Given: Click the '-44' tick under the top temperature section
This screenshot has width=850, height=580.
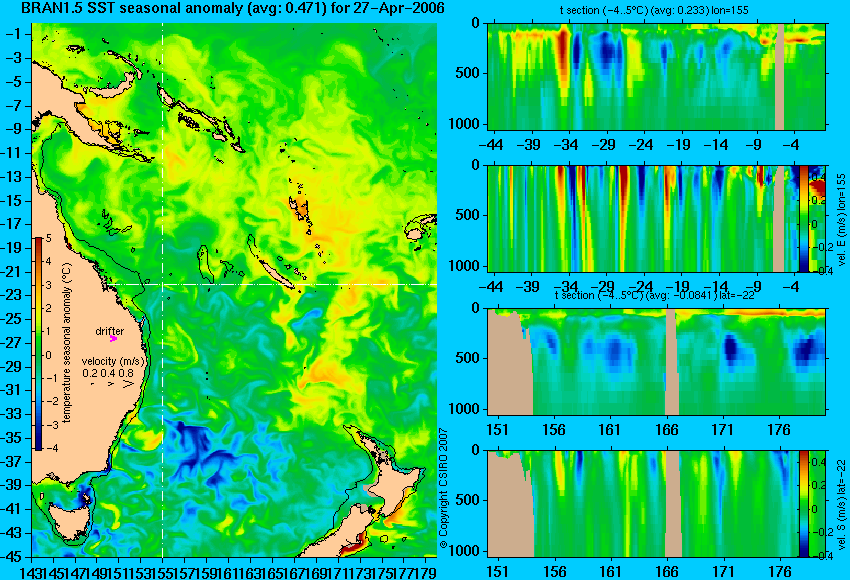Looking at the screenshot, I should [491, 145].
